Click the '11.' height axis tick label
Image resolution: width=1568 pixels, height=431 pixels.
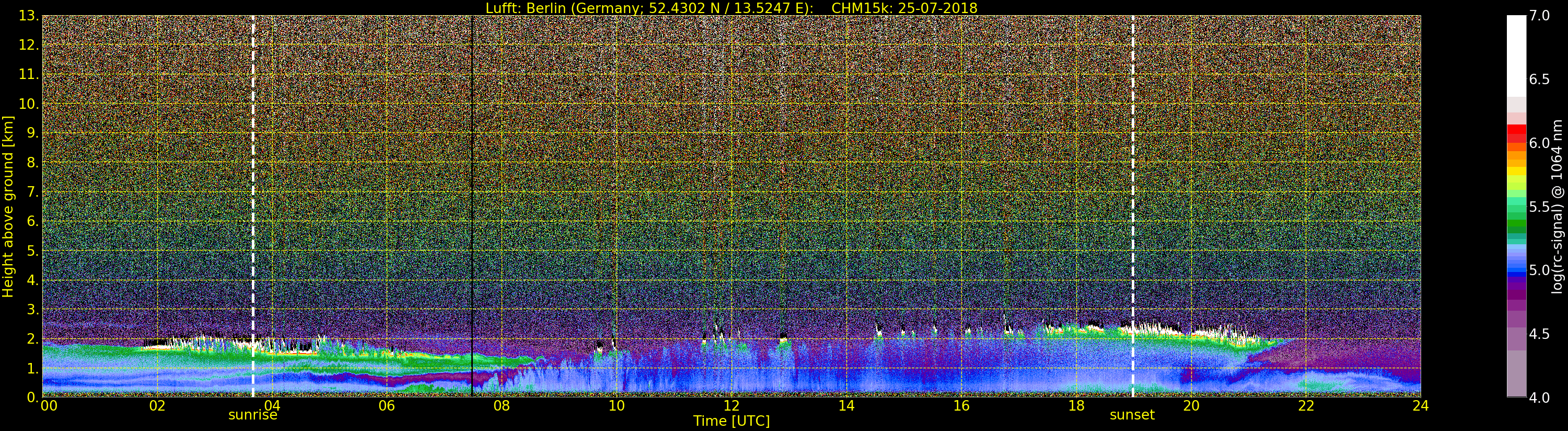point(29,74)
